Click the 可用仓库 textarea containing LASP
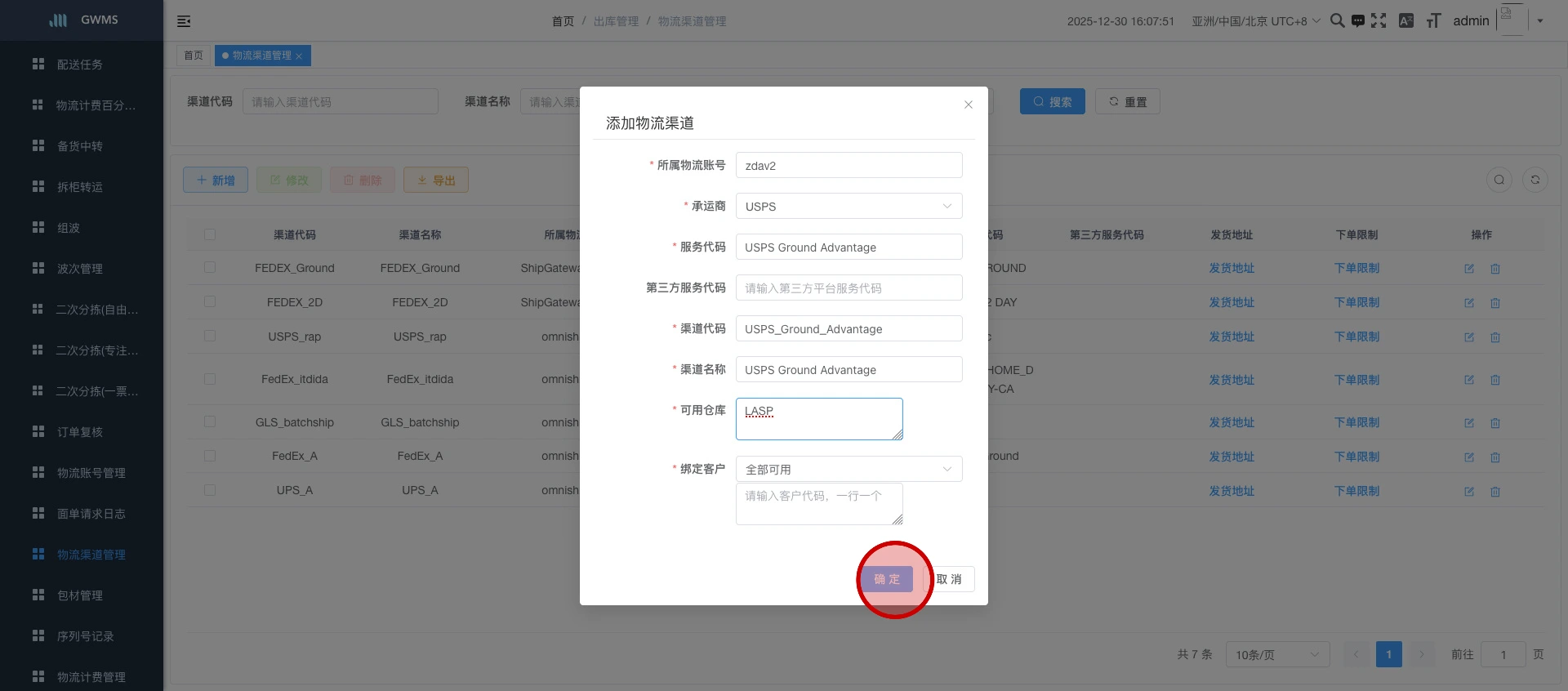Viewport: 1568px width, 691px height. pos(819,419)
